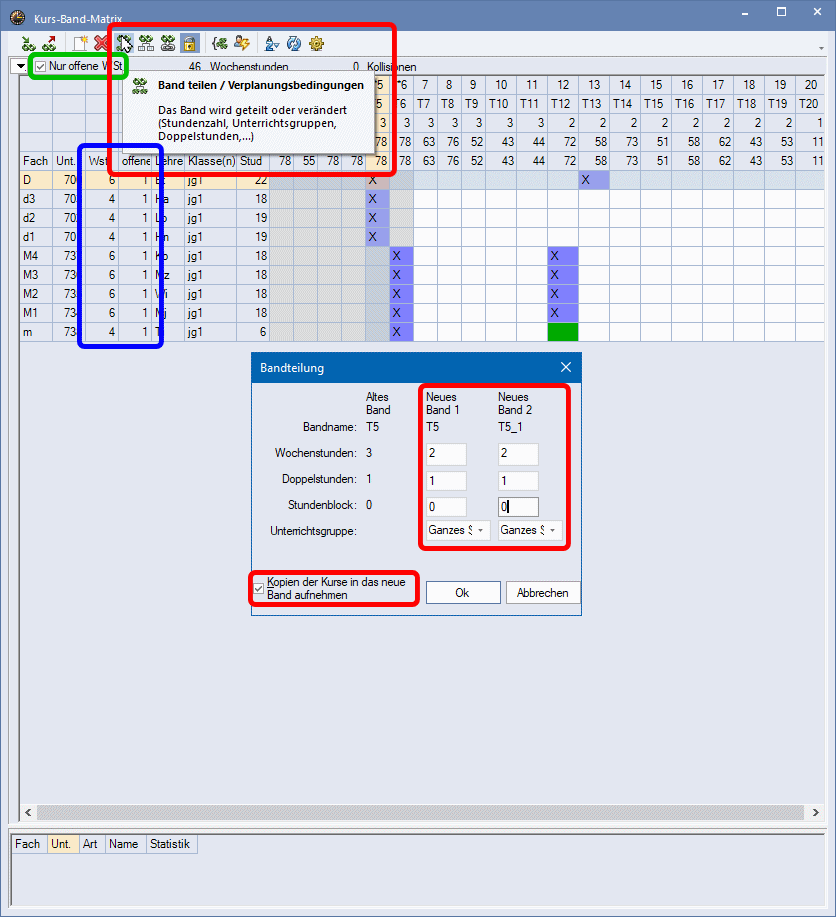Click the green cell in row m

(563, 331)
